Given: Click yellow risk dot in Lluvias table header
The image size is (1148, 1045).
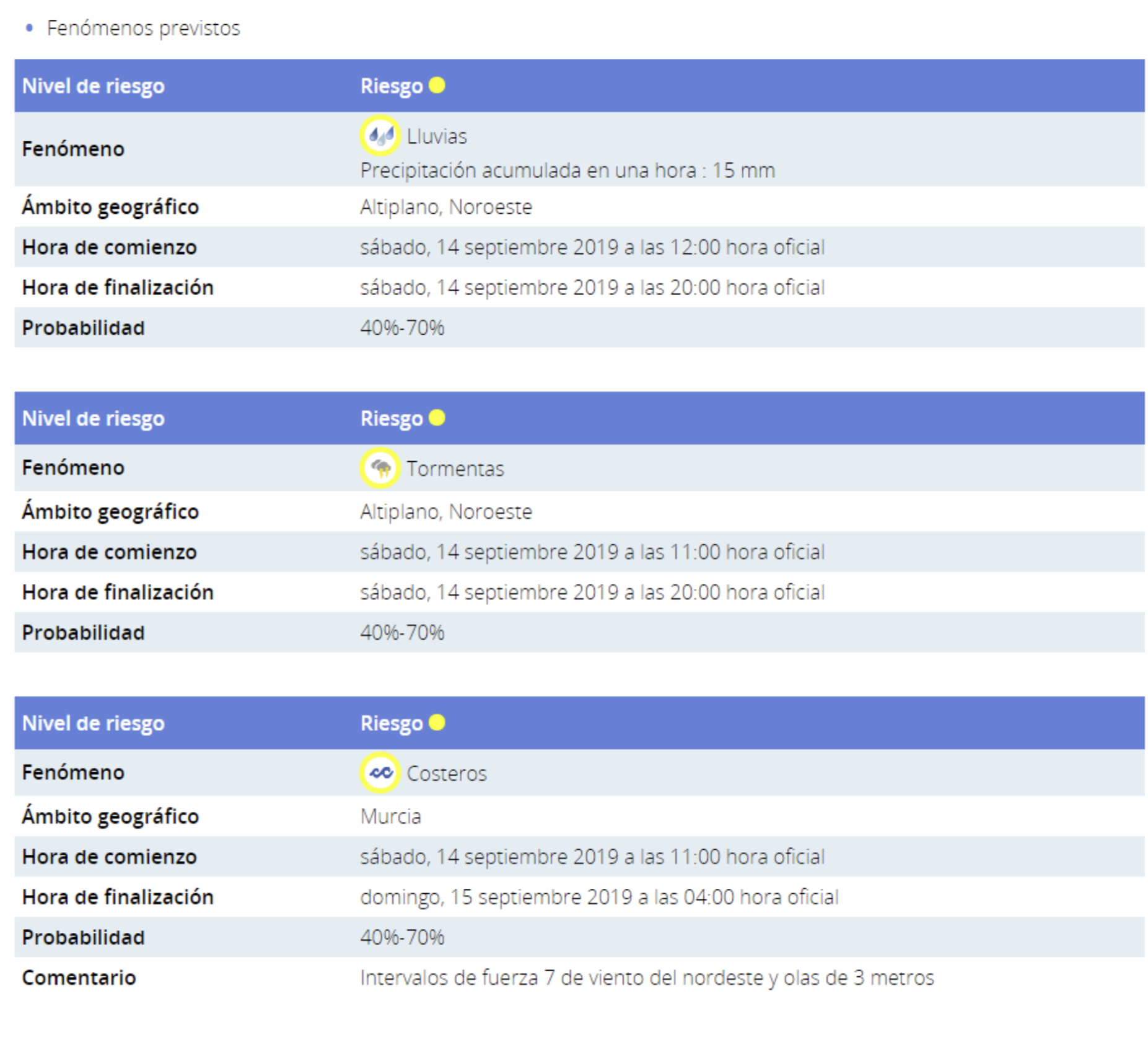Looking at the screenshot, I should pyautogui.click(x=437, y=85).
